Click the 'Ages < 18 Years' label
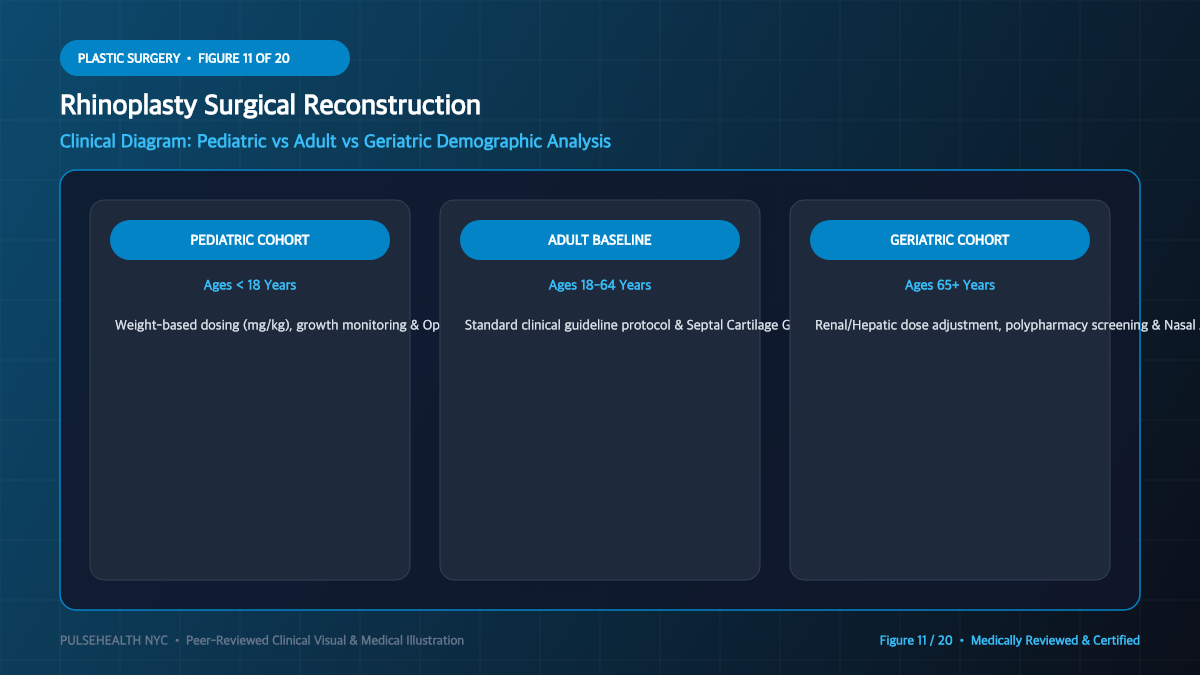 tap(250, 285)
